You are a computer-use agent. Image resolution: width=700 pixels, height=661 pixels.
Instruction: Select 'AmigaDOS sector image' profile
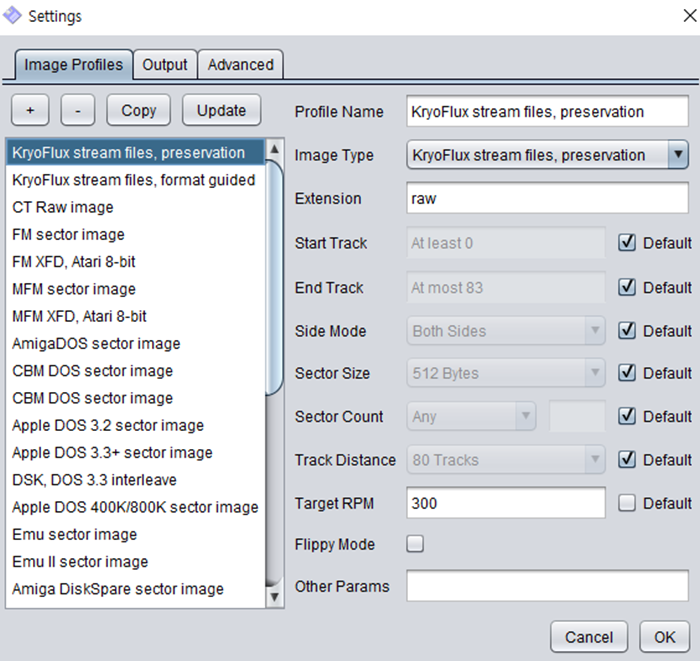pos(135,343)
